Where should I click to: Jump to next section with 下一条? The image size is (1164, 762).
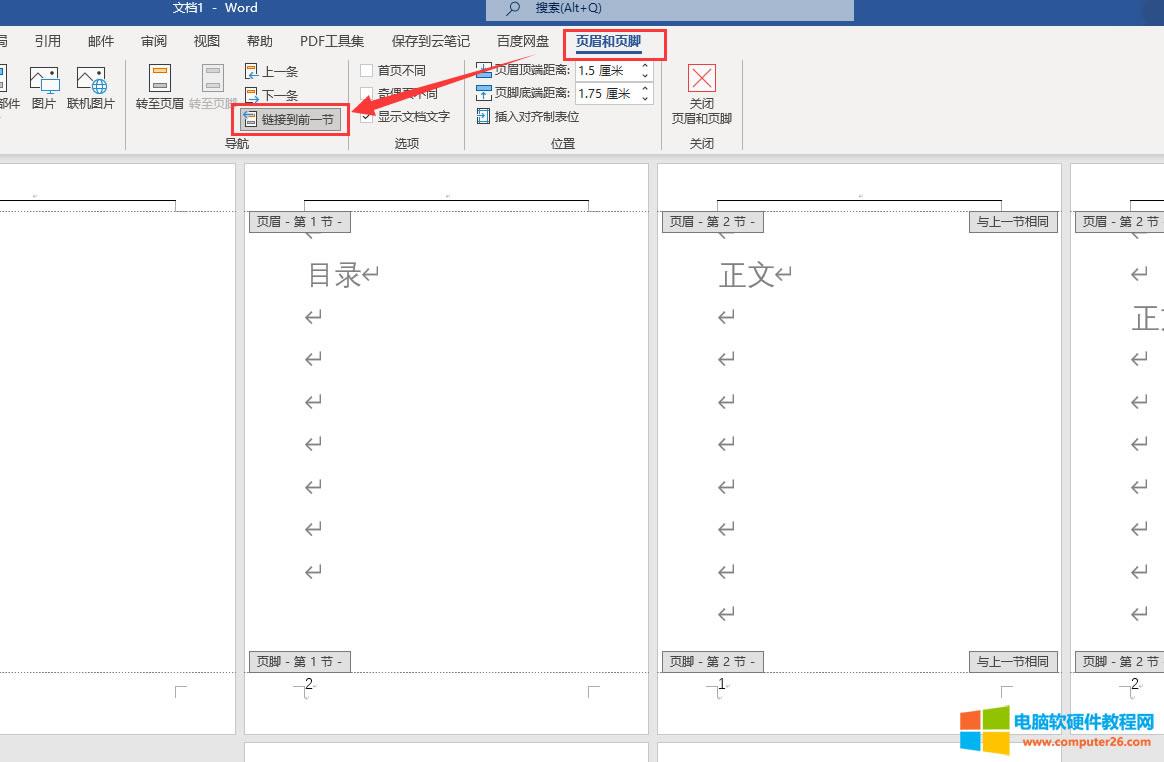272,95
